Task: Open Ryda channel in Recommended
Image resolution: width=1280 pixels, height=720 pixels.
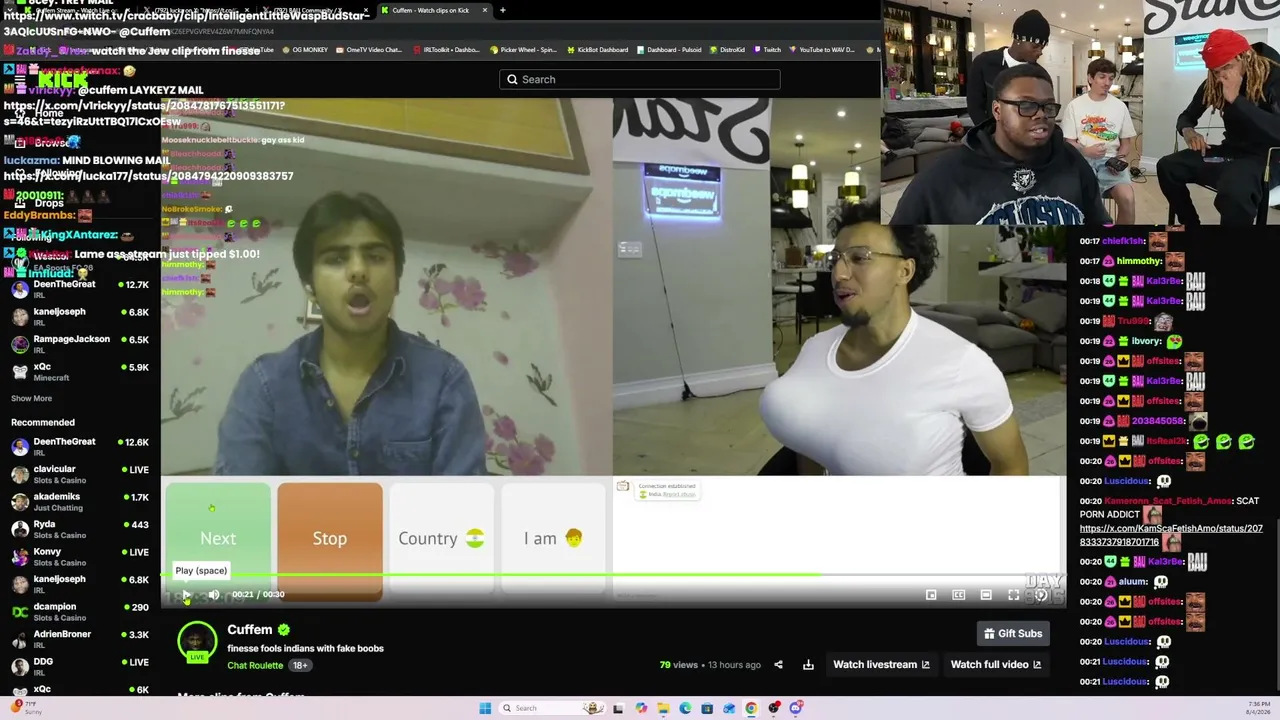Action: pyautogui.click(x=80, y=529)
